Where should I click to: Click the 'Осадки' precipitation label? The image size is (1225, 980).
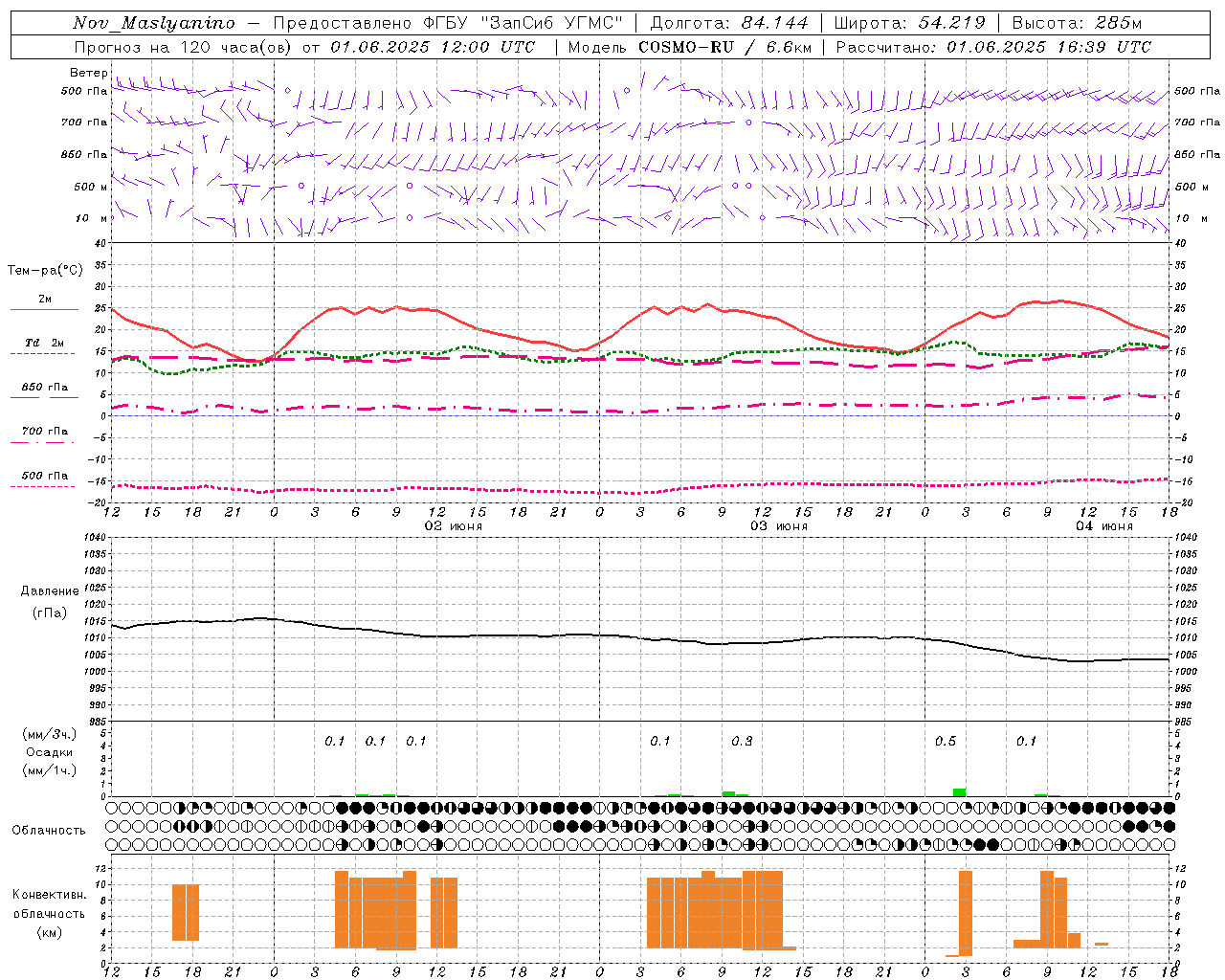tap(50, 752)
